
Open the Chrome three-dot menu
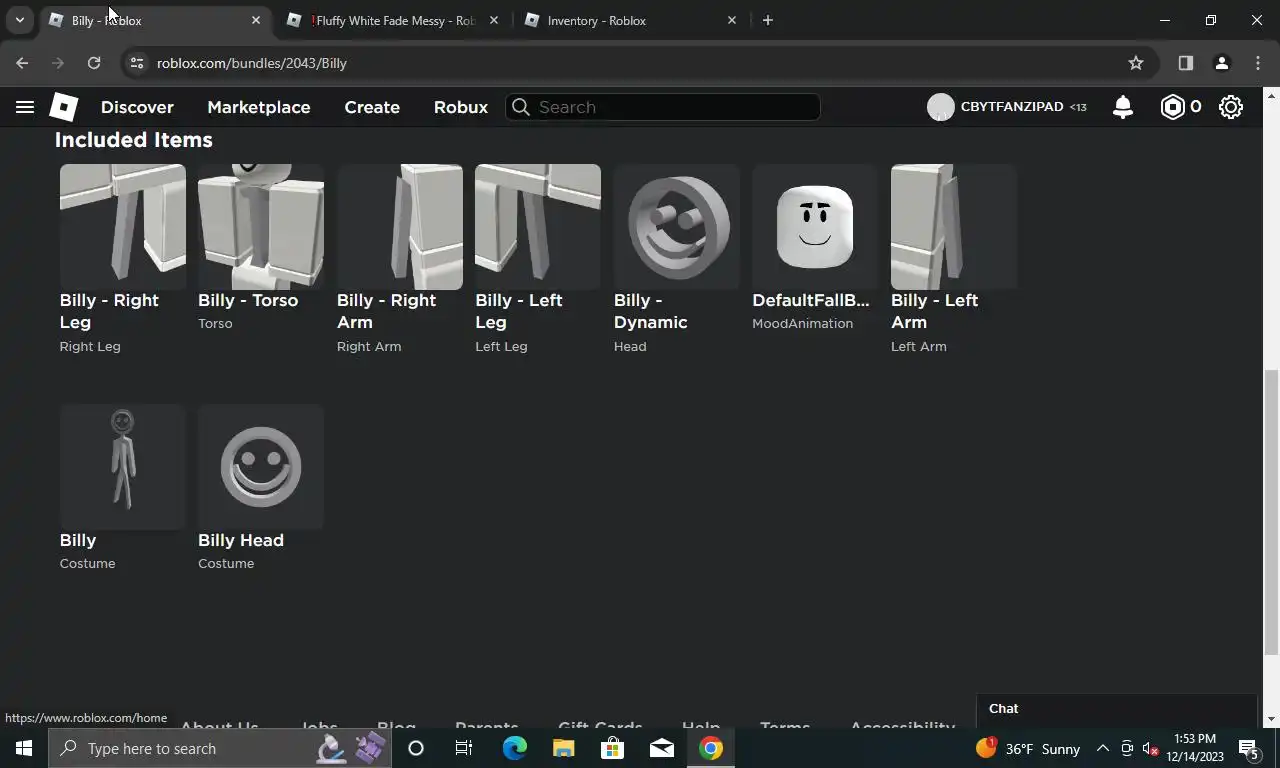pos(1258,63)
